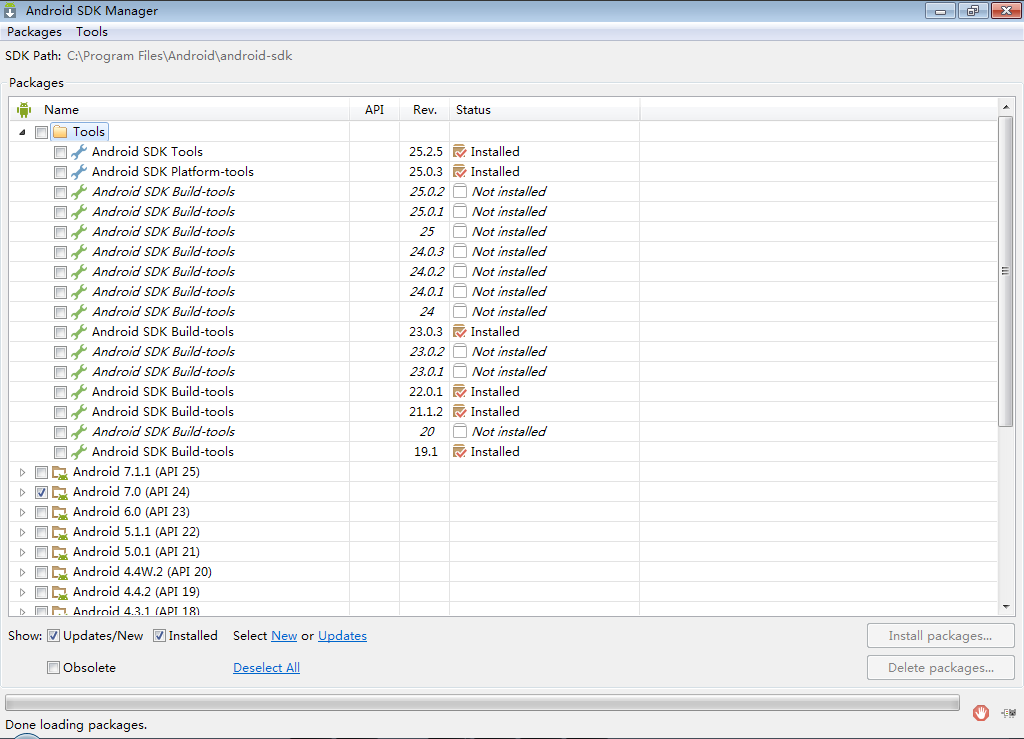The height and width of the screenshot is (739, 1024).
Task: Toggle the Updates/New show filter
Action: [x=54, y=635]
